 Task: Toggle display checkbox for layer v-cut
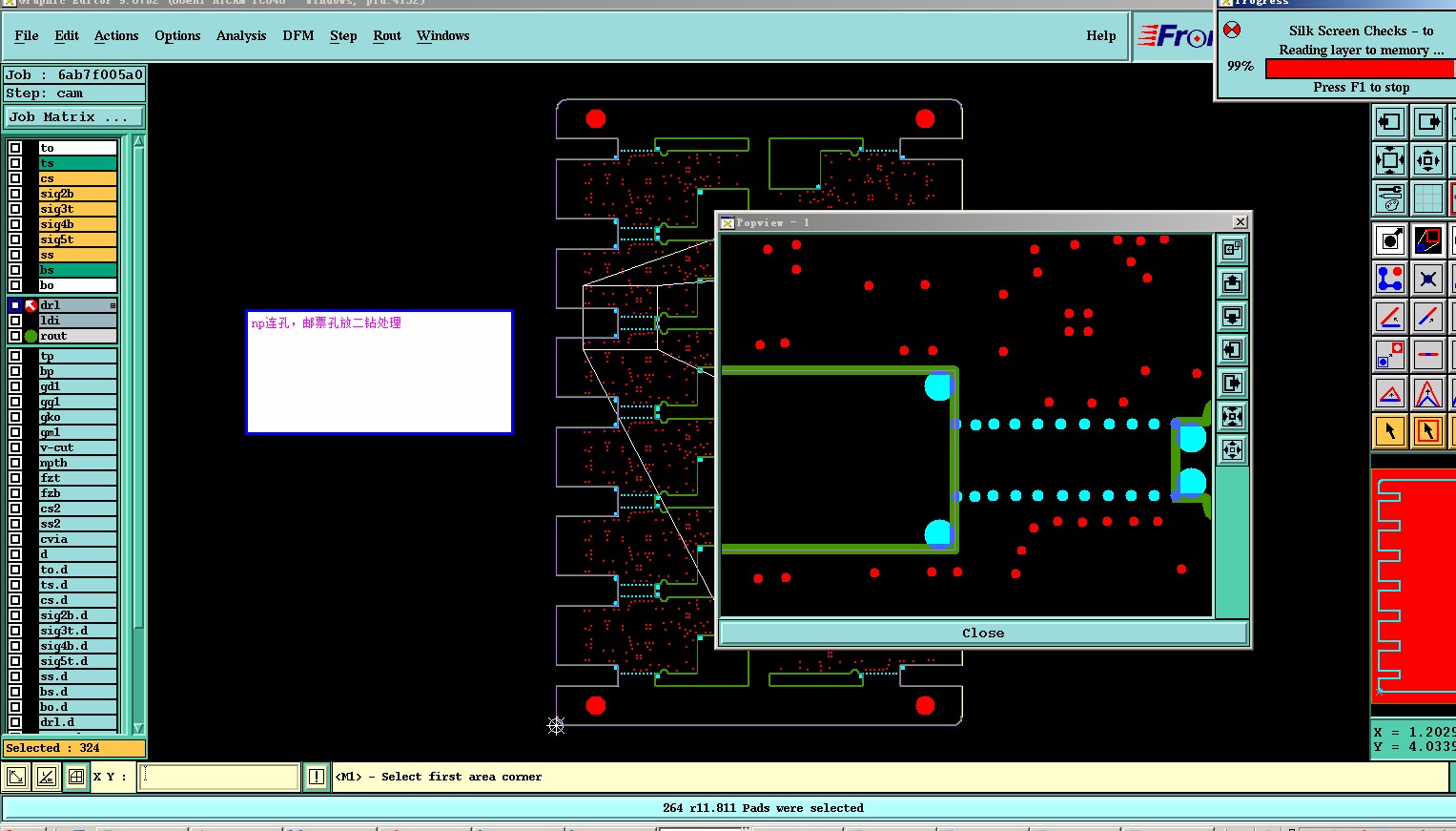(15, 447)
